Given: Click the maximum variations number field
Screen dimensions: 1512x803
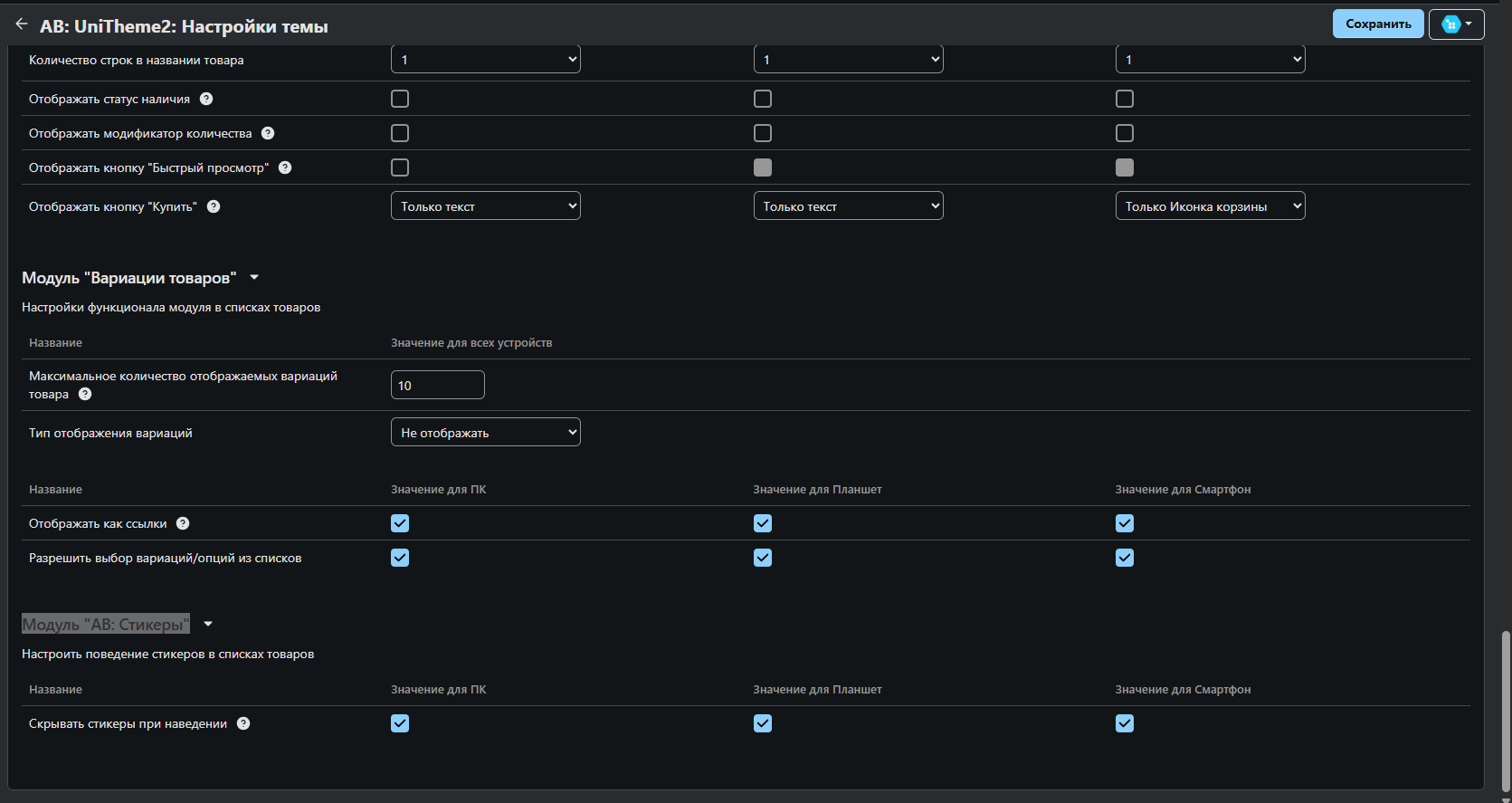Looking at the screenshot, I should coord(437,386).
